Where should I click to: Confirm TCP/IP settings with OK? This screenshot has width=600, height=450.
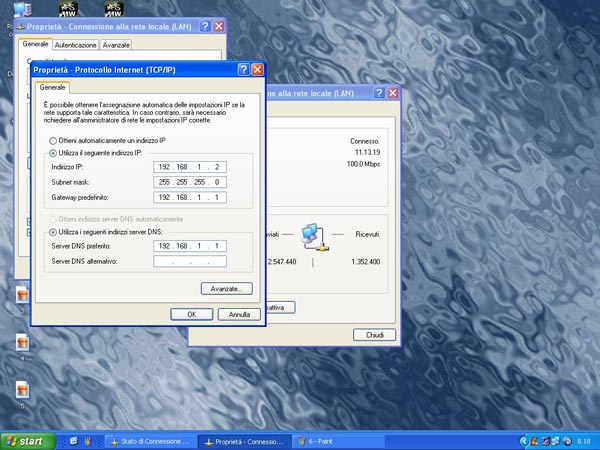[192, 315]
